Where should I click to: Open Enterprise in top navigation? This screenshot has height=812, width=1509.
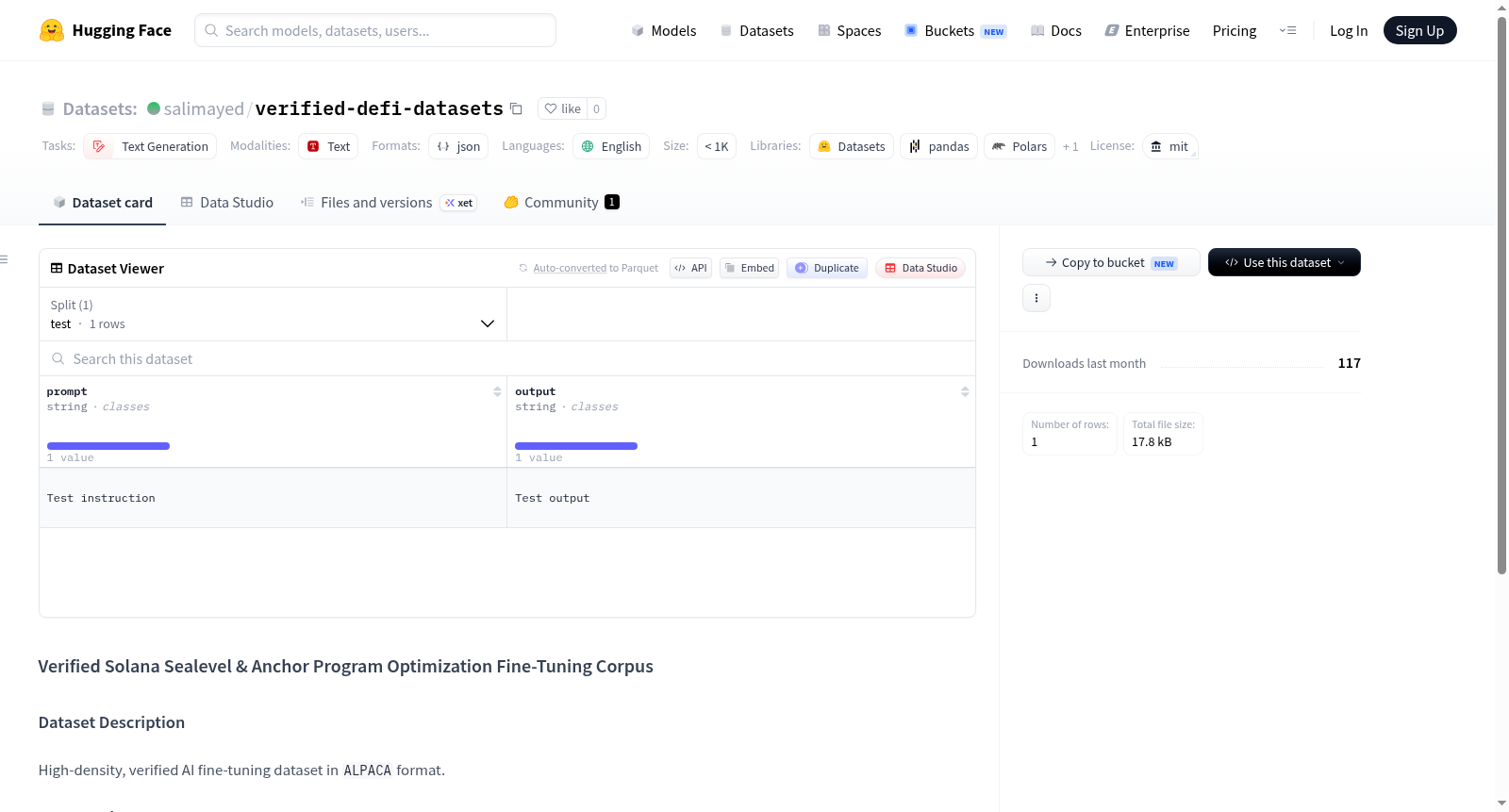(1147, 30)
